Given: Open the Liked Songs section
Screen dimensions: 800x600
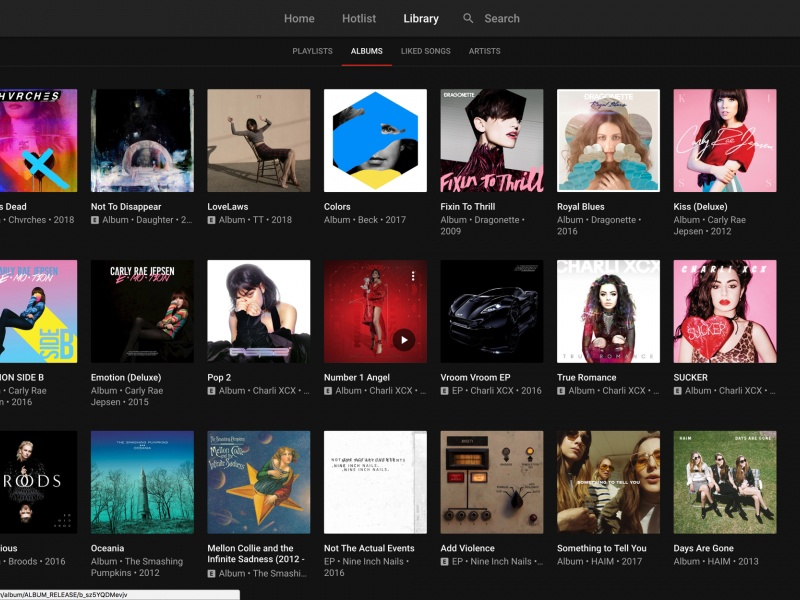Looking at the screenshot, I should tap(426, 51).
